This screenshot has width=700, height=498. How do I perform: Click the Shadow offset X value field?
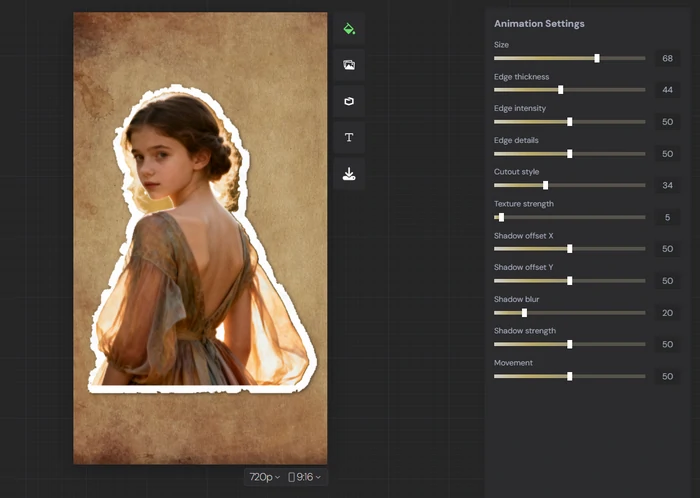(667, 249)
